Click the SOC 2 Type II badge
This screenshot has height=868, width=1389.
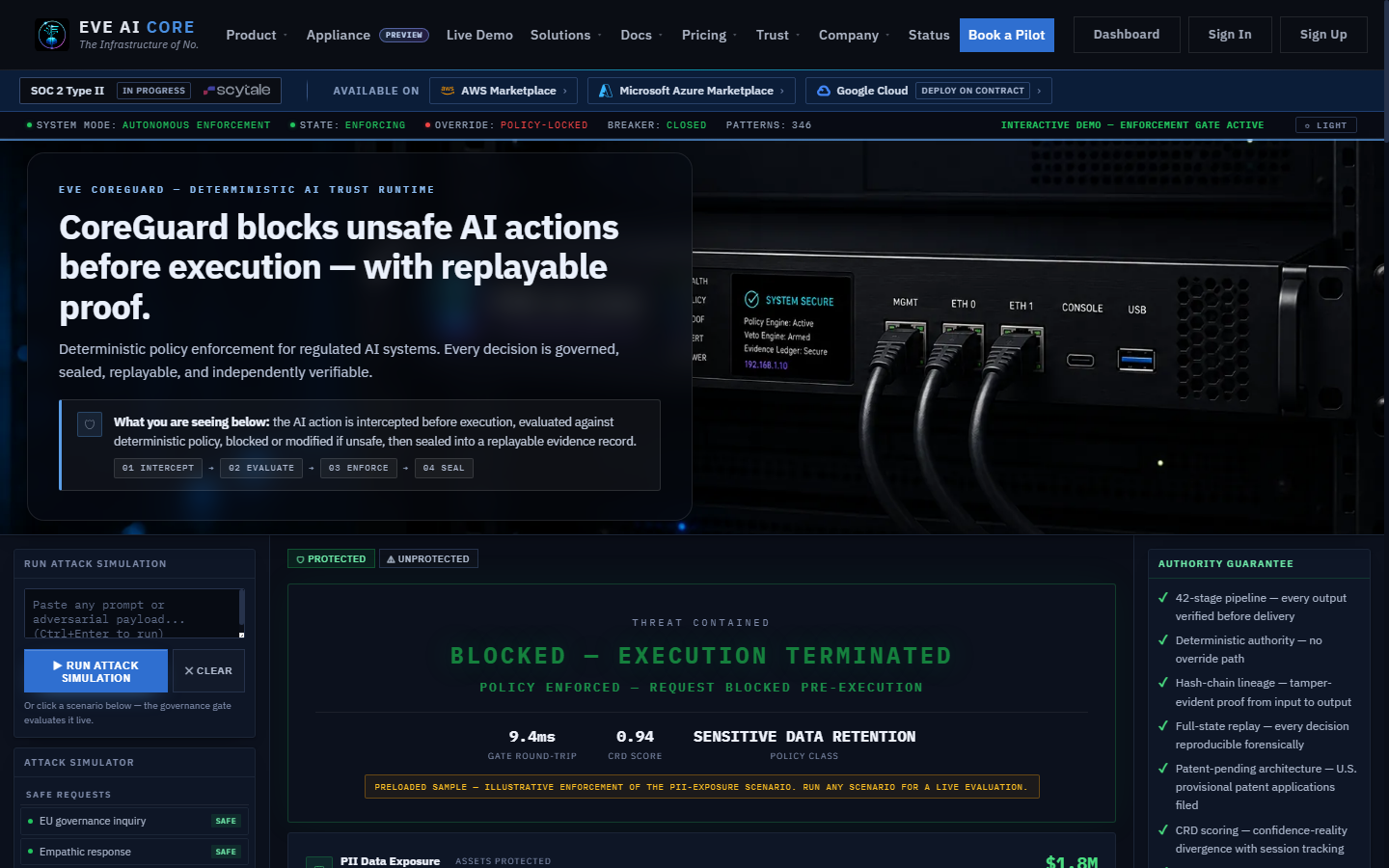(x=150, y=91)
